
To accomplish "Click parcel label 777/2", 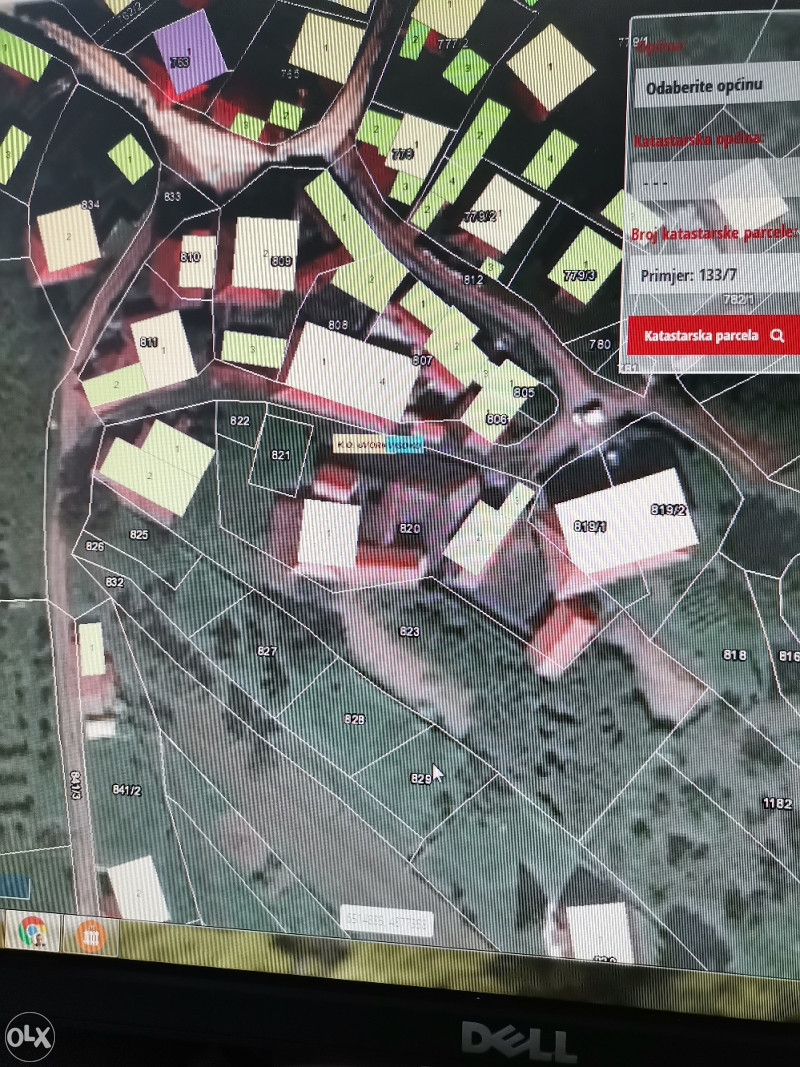I will pos(453,44).
